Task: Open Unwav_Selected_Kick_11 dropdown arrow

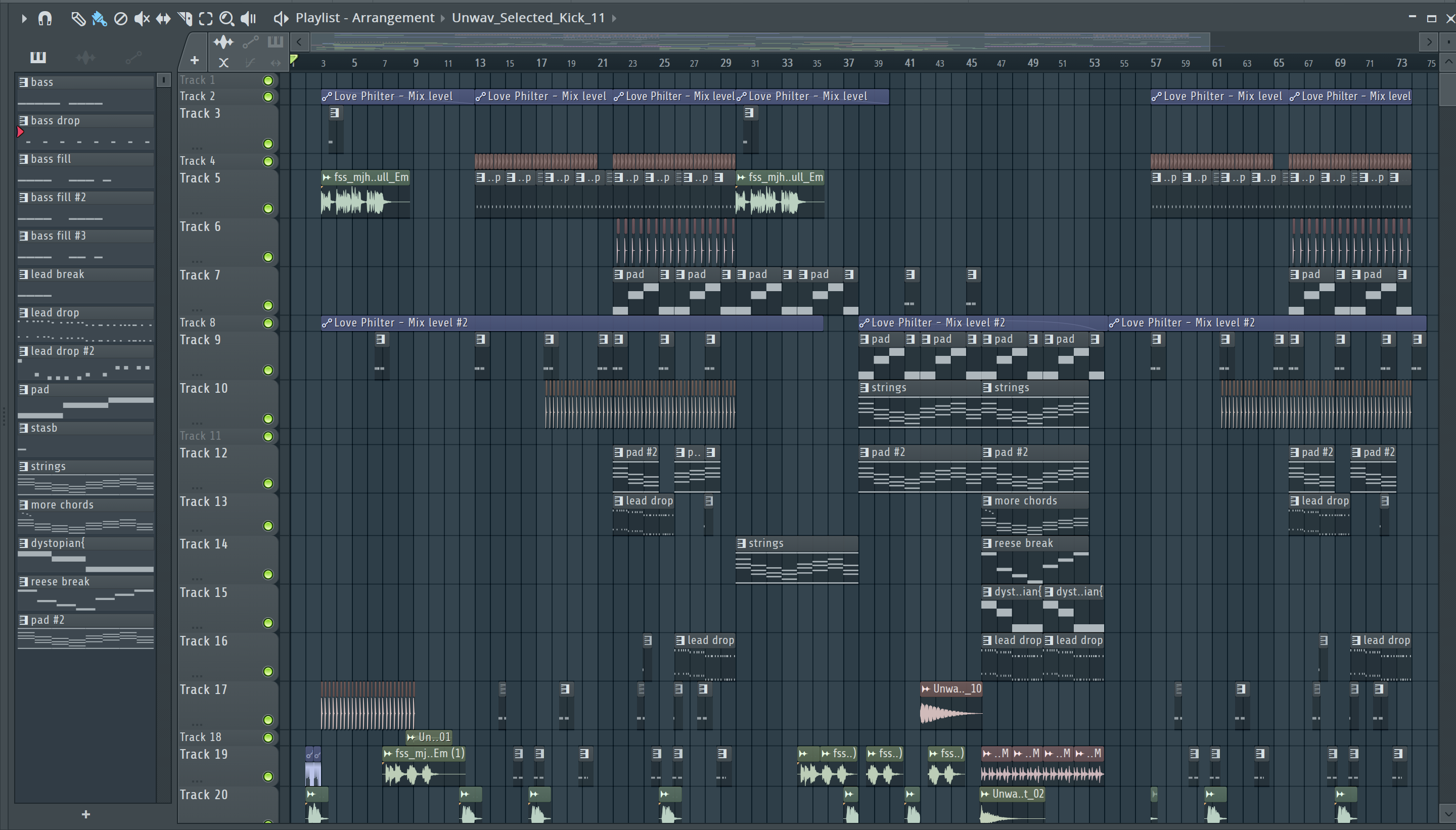Action: point(614,18)
